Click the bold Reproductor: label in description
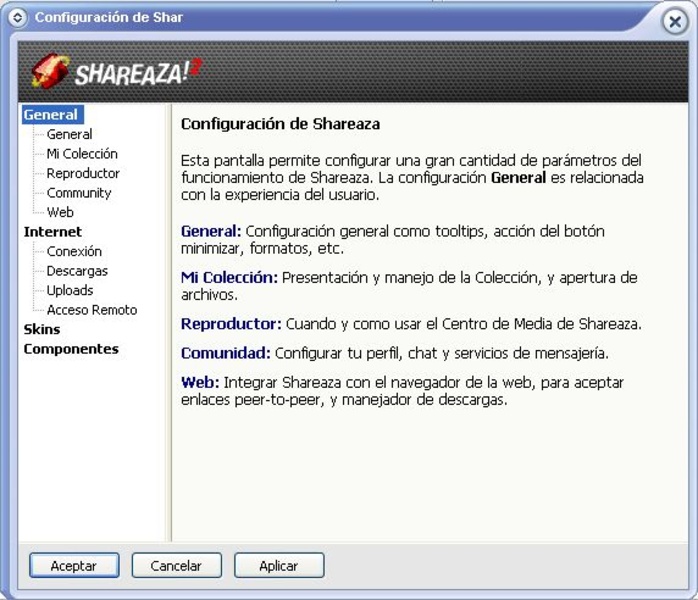Screen dimensions: 698x600 click(x=231, y=324)
